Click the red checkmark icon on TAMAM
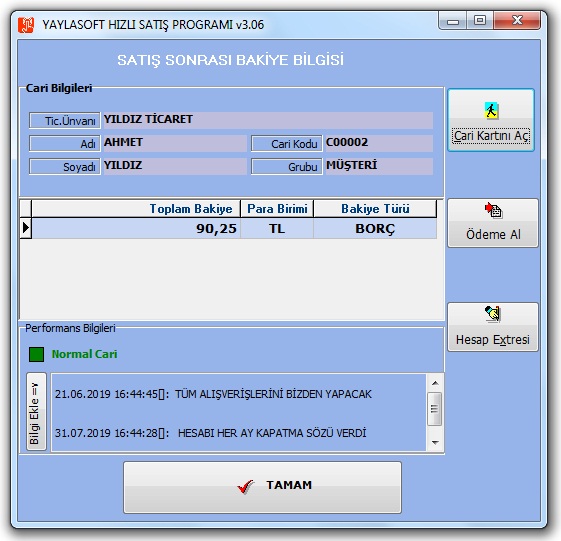561x541 pixels. [245, 486]
